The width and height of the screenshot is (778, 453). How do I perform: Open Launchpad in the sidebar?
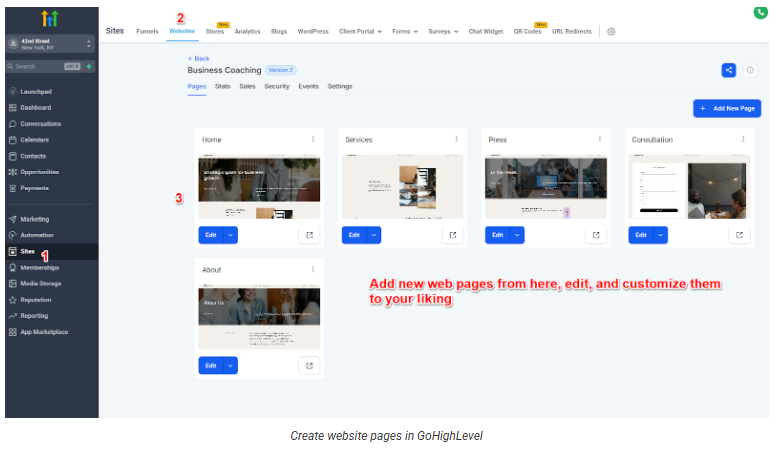pyautogui.click(x=36, y=92)
